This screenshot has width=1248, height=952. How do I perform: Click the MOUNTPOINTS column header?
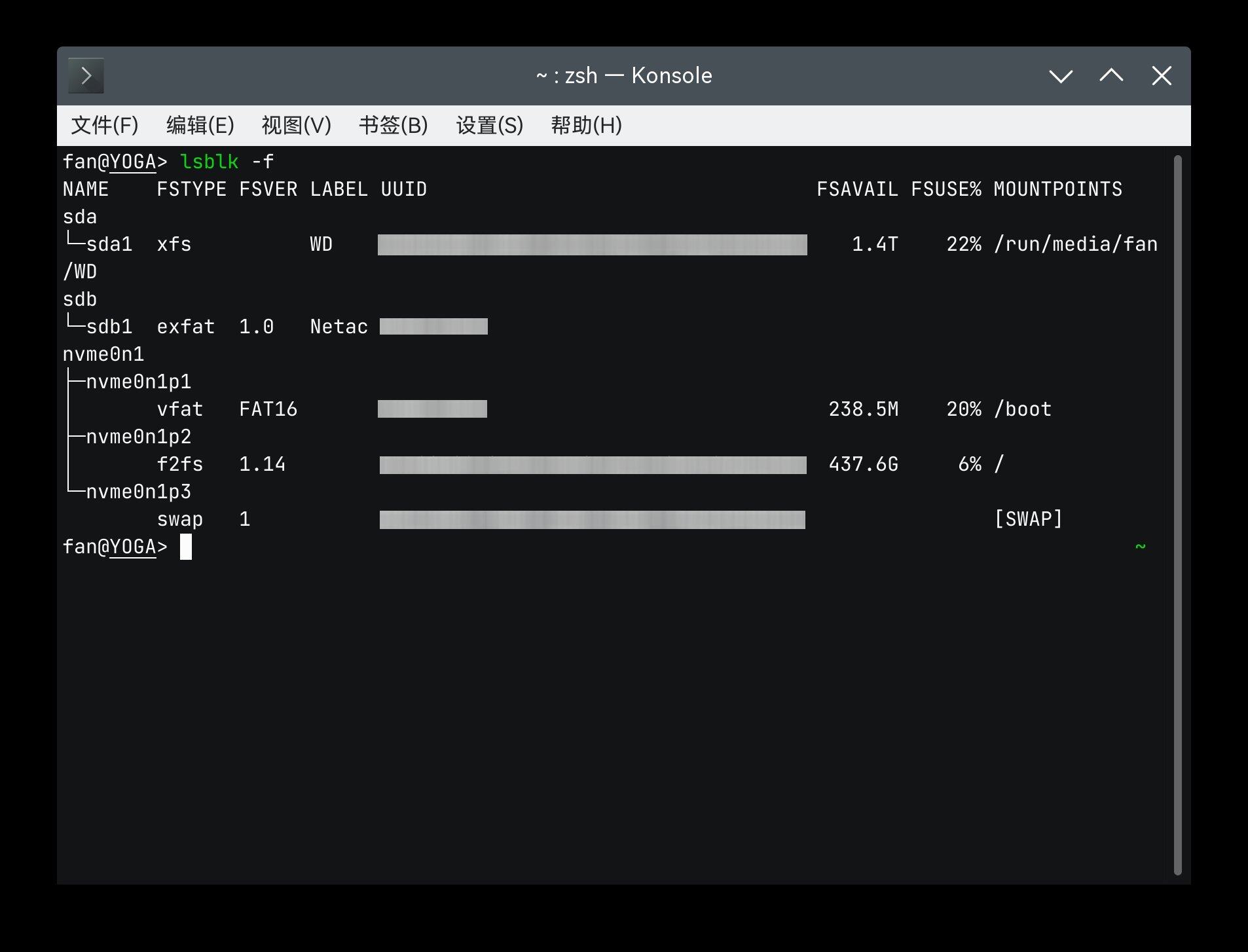click(1057, 189)
